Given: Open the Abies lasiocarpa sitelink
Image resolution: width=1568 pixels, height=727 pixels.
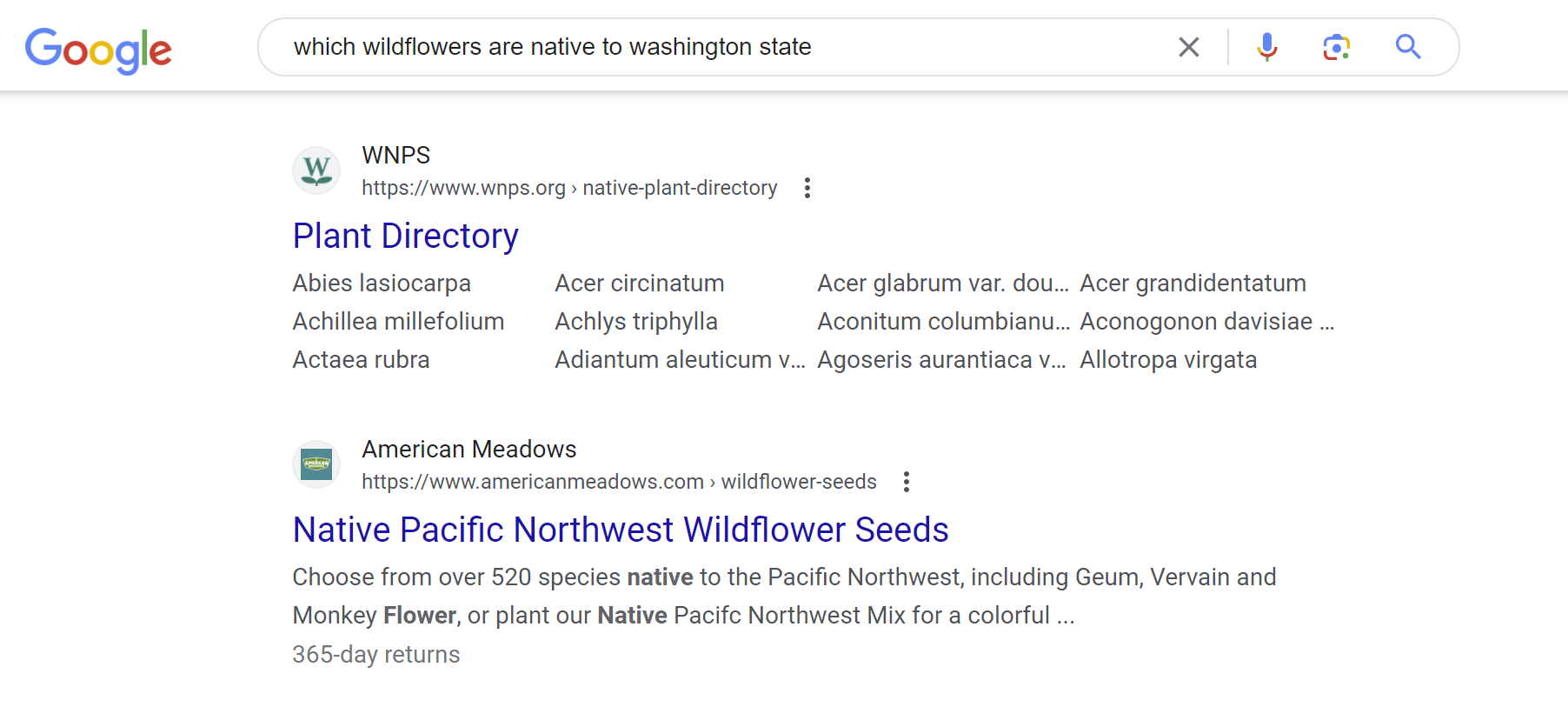Looking at the screenshot, I should (382, 283).
